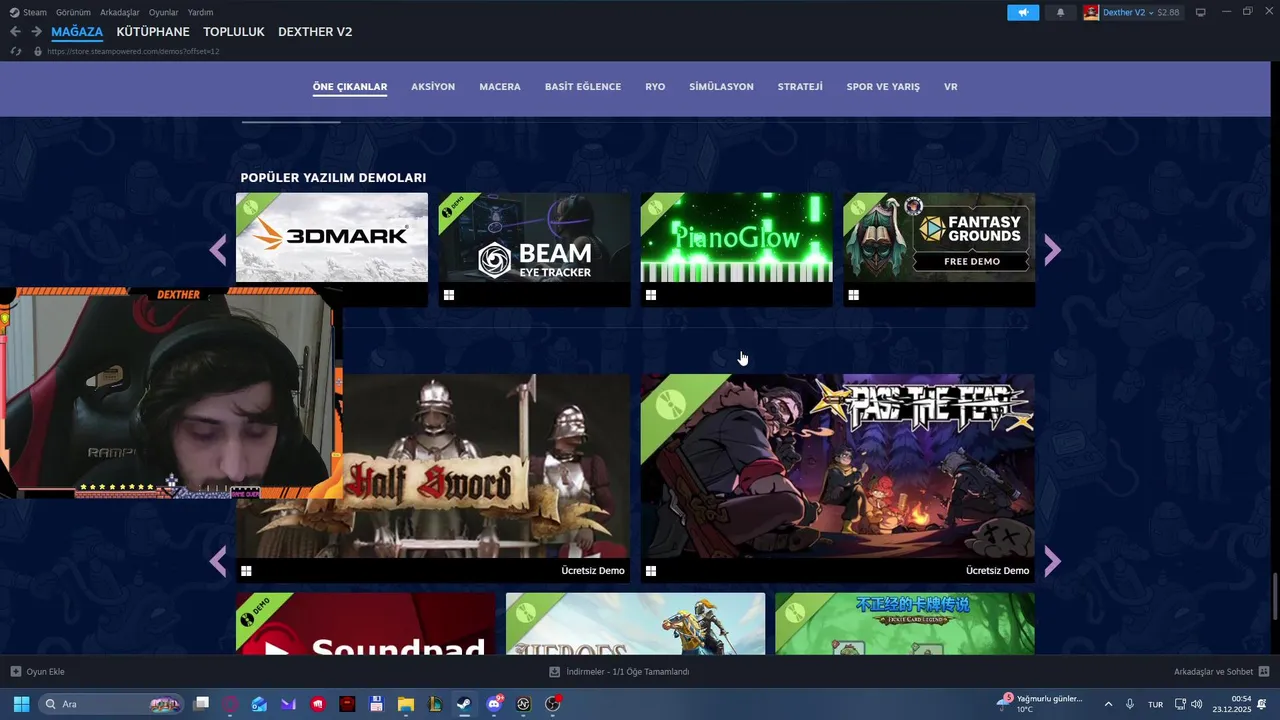The width and height of the screenshot is (1280, 720).
Task: Switch to the MAĞAZA section
Action: tap(77, 32)
